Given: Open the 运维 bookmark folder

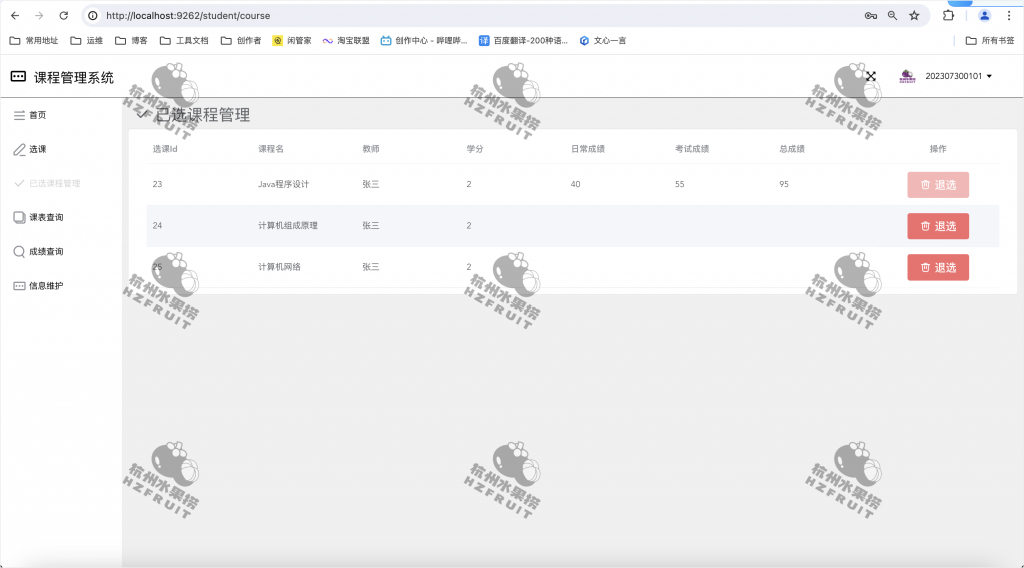Looking at the screenshot, I should [87, 40].
